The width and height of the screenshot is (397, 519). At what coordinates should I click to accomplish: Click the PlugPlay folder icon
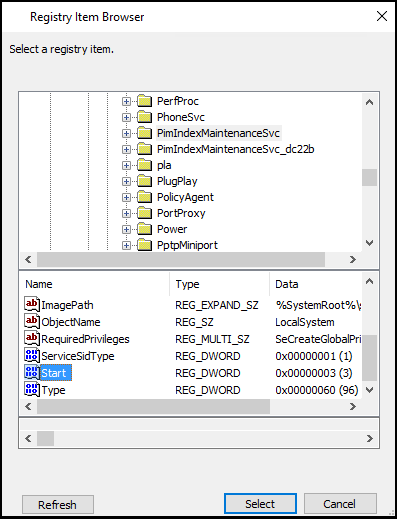[x=145, y=181]
